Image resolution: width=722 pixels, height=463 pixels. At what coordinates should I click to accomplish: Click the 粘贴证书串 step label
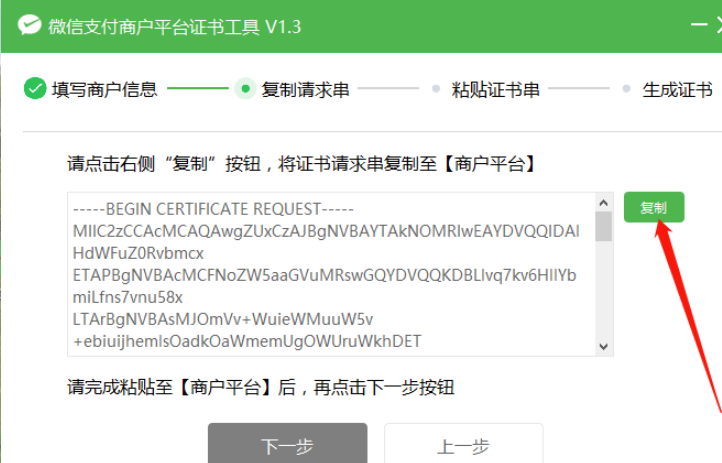pos(495,89)
